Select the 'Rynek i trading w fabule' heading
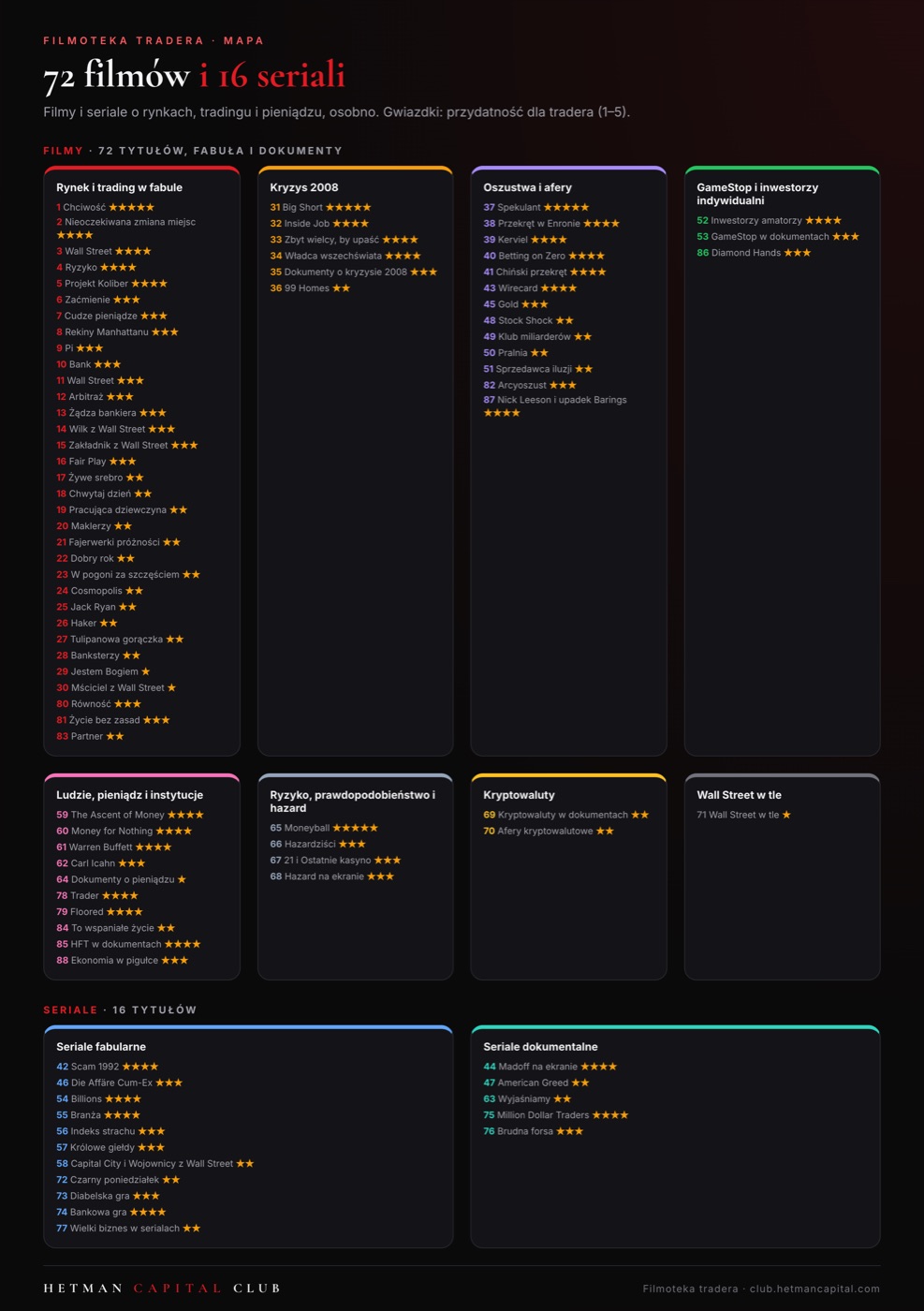 (119, 187)
